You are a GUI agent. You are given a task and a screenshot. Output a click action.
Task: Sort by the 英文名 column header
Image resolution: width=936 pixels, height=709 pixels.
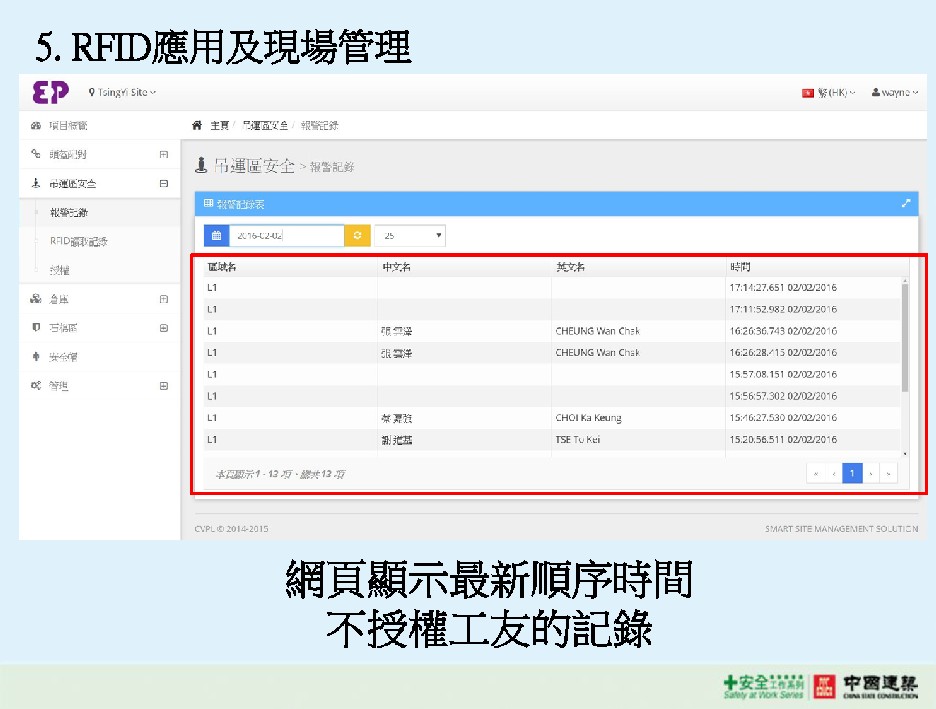(x=570, y=267)
